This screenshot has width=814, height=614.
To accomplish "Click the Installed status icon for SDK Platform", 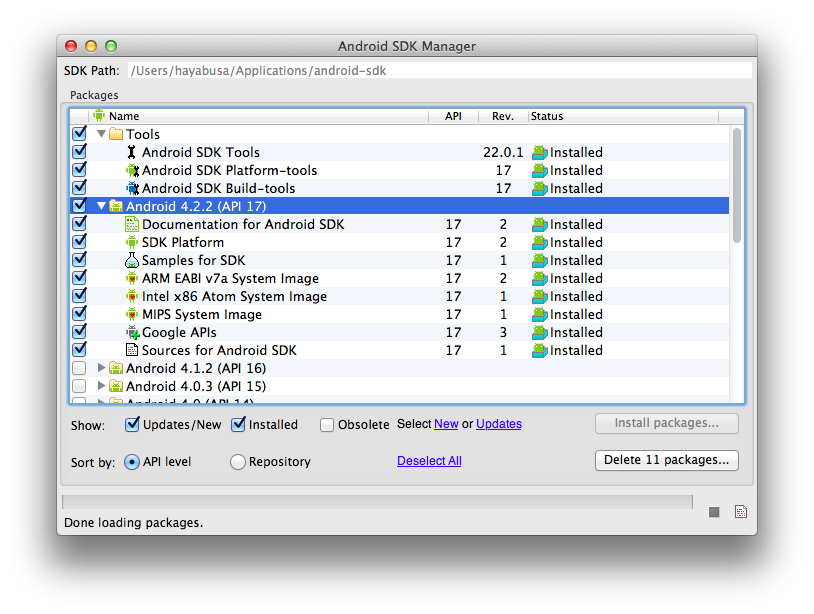I will [540, 243].
